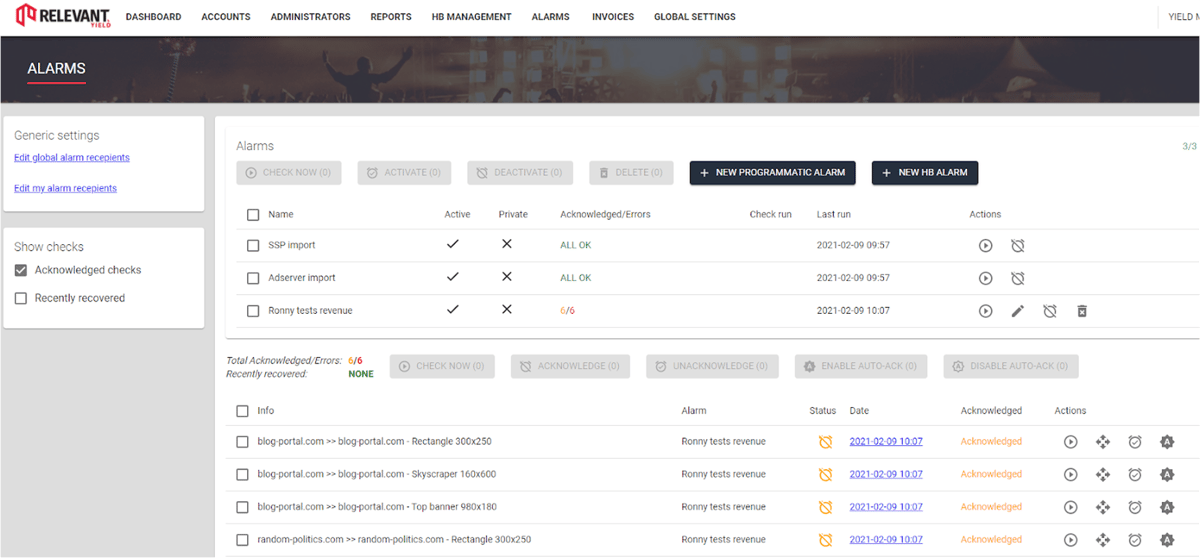Click auto-ack icon for Skyscraper 160x600 row
Image resolution: width=1200 pixels, height=558 pixels.
click(x=1166, y=474)
